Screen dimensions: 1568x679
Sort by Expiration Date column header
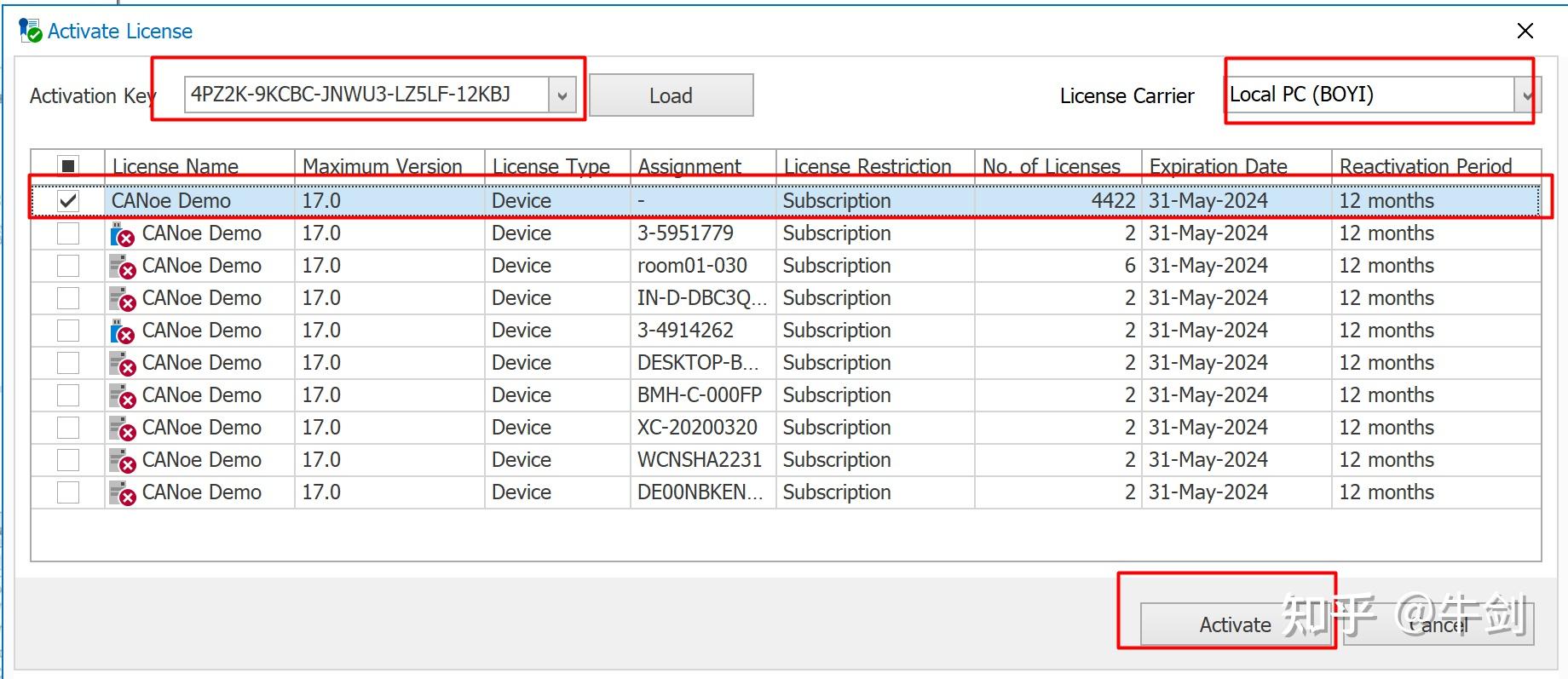tap(1237, 165)
